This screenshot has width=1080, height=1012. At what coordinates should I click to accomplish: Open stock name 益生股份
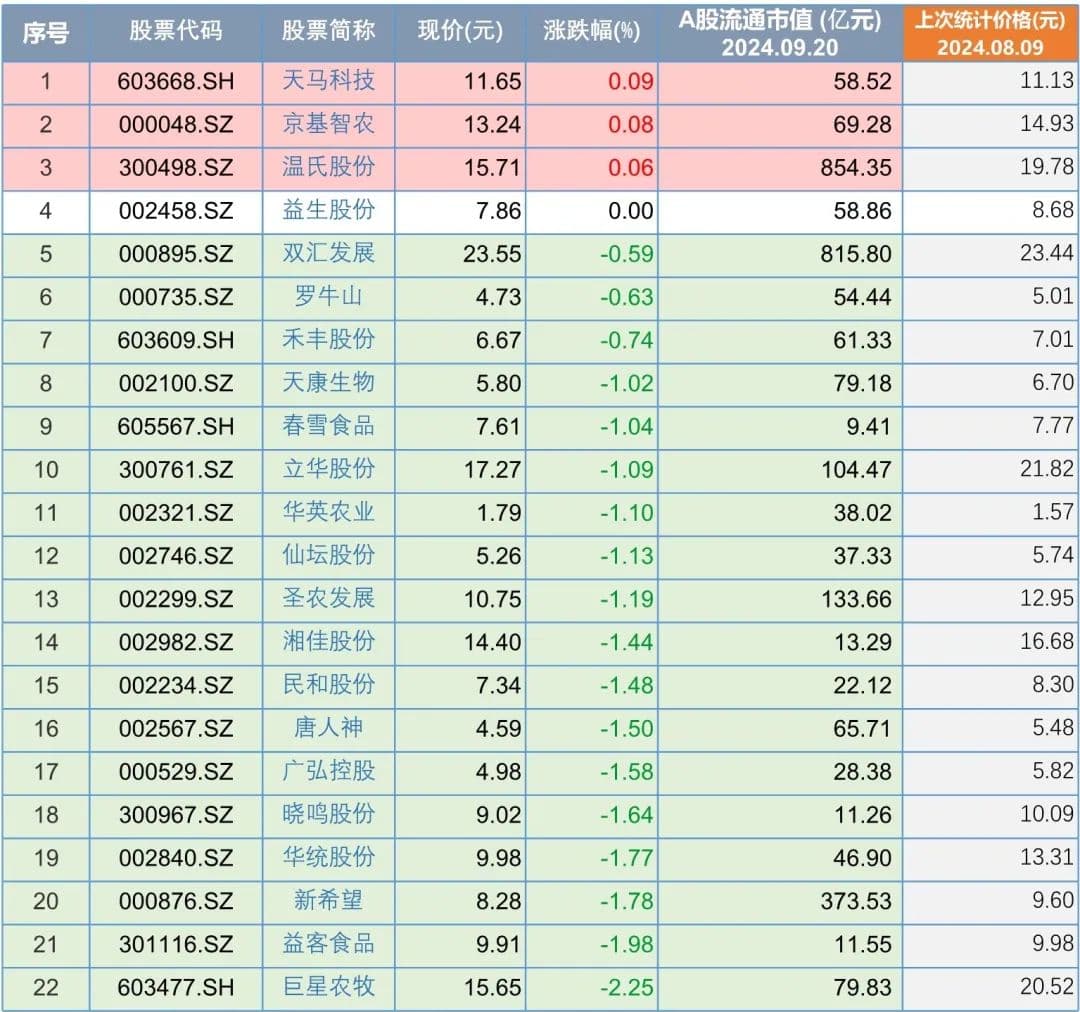[x=329, y=210]
